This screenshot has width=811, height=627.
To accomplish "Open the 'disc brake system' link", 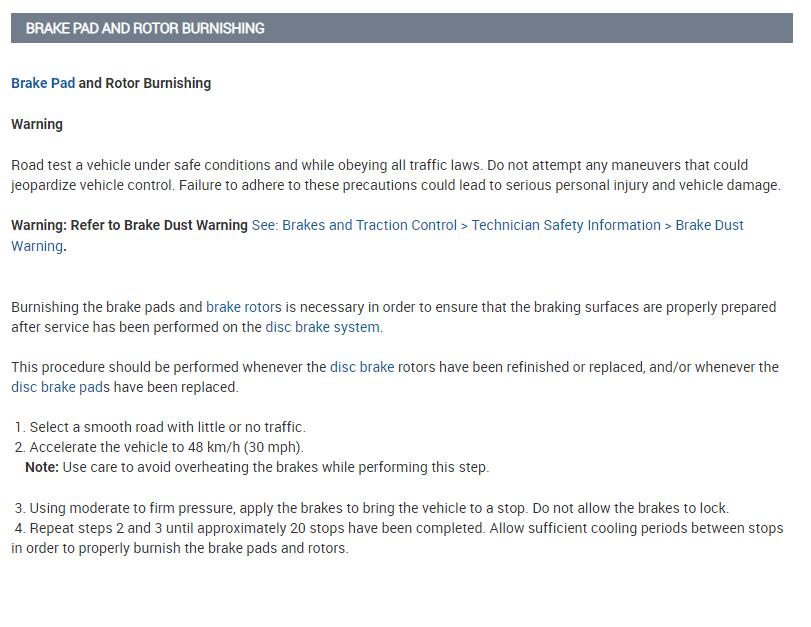I will (x=322, y=327).
